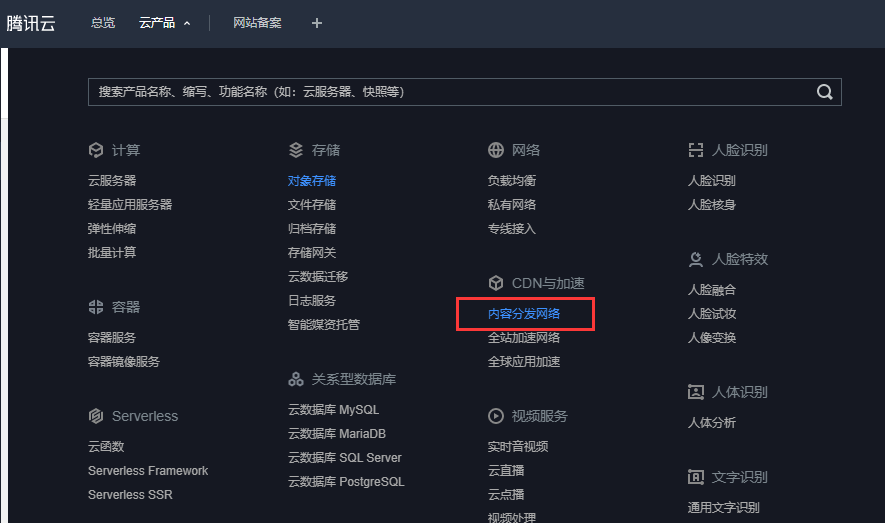Click the 关系型数据库 category icon
This screenshot has width=885, height=523.
296,379
